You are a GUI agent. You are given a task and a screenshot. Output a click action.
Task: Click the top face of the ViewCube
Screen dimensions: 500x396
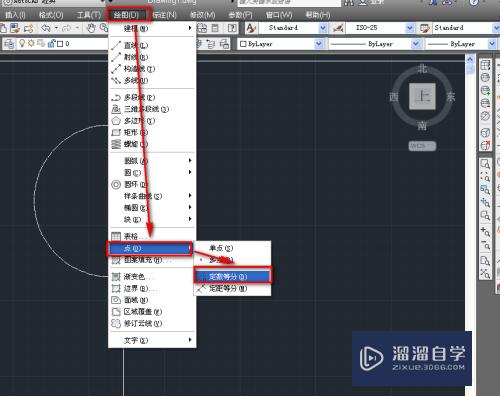tap(422, 96)
